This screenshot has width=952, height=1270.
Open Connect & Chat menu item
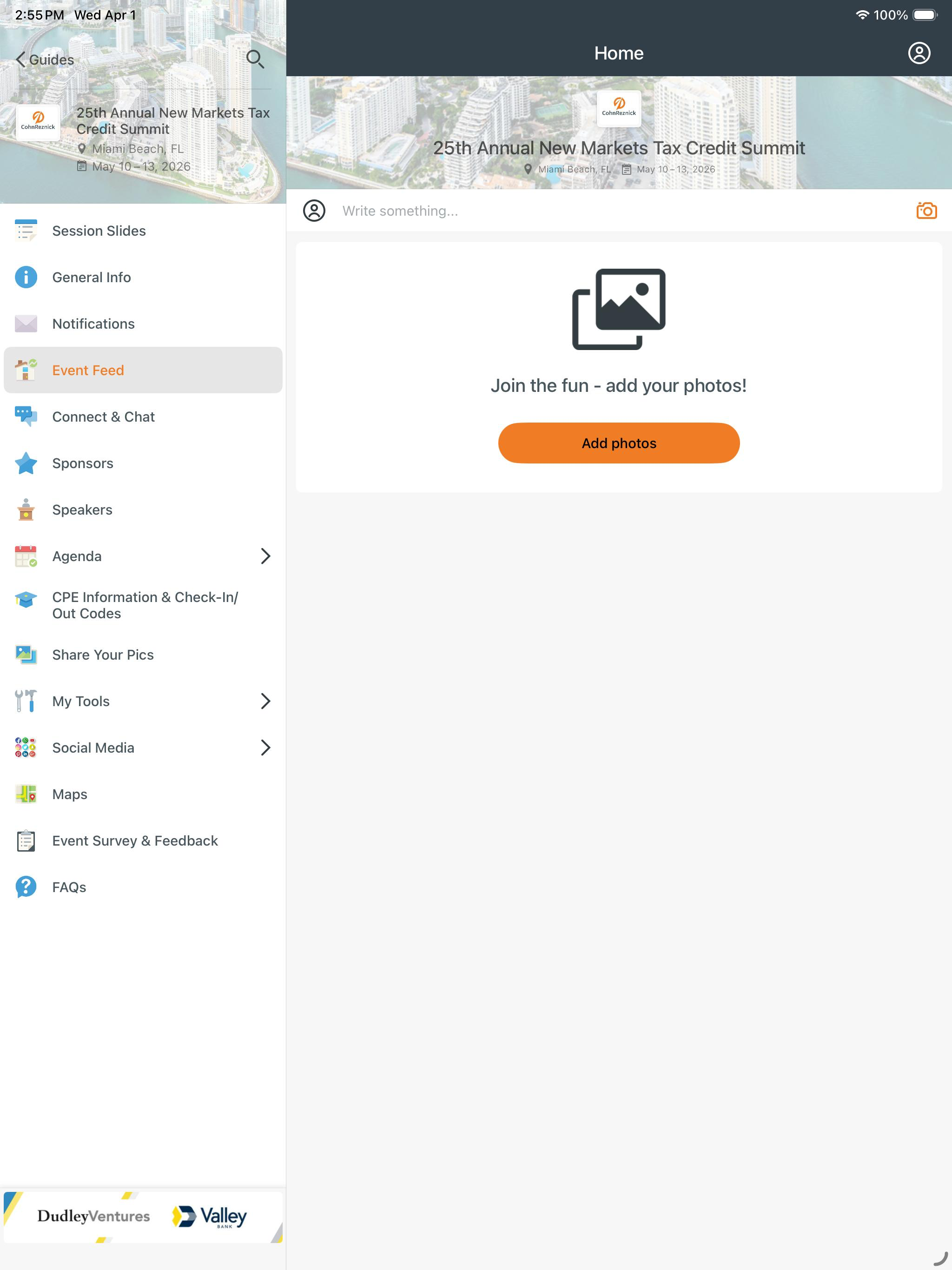click(x=143, y=417)
